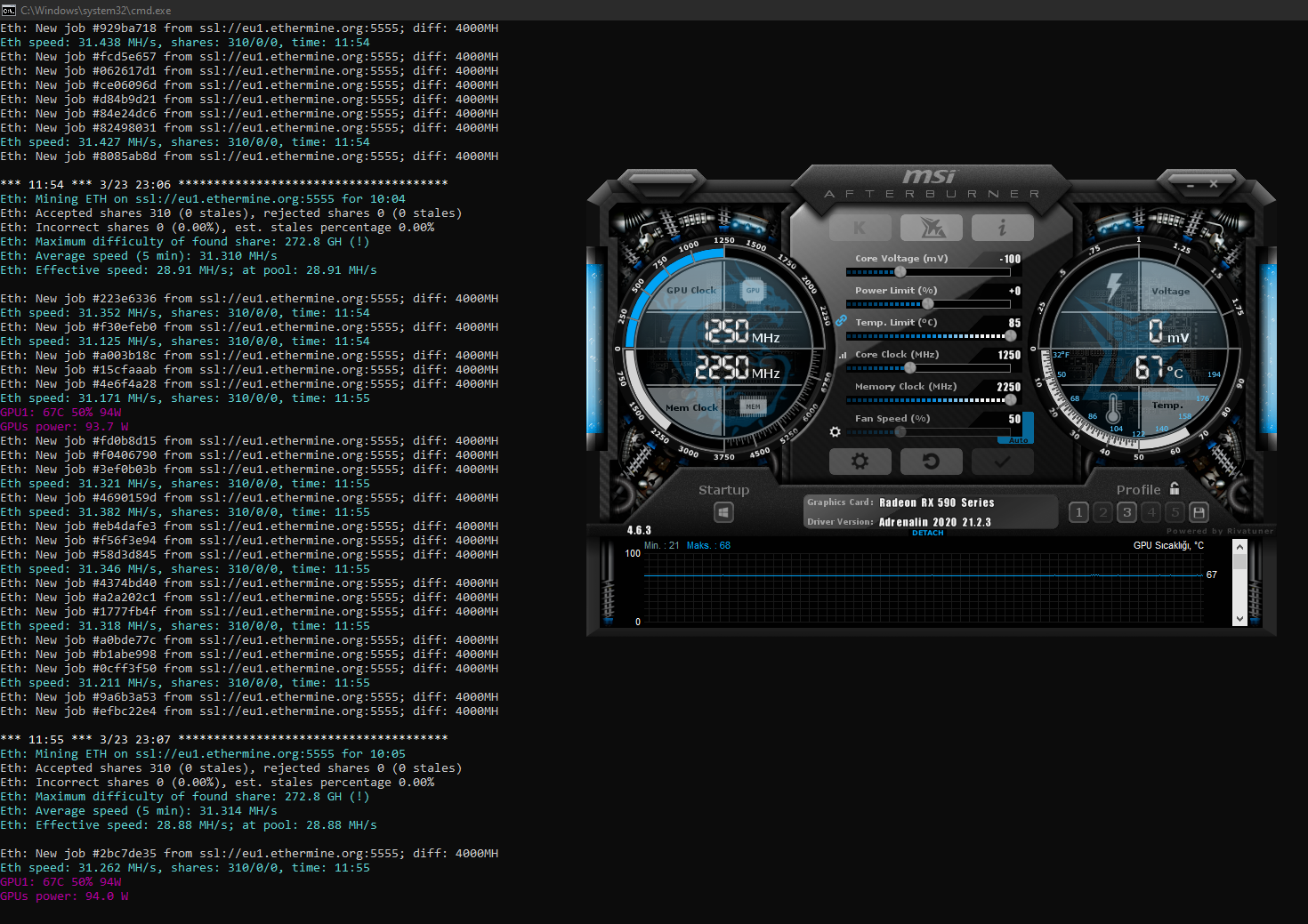
Task: Apply settings with the checkmark button
Action: (x=1002, y=461)
